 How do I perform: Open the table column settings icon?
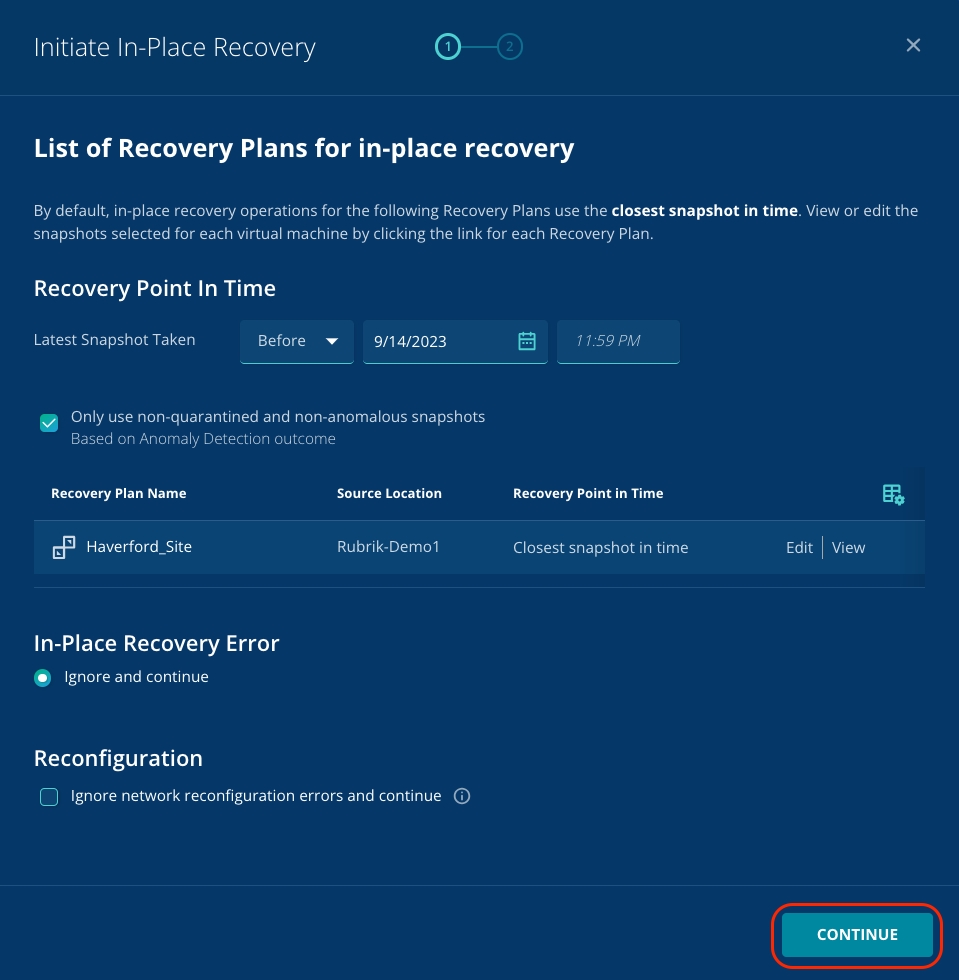coord(893,494)
